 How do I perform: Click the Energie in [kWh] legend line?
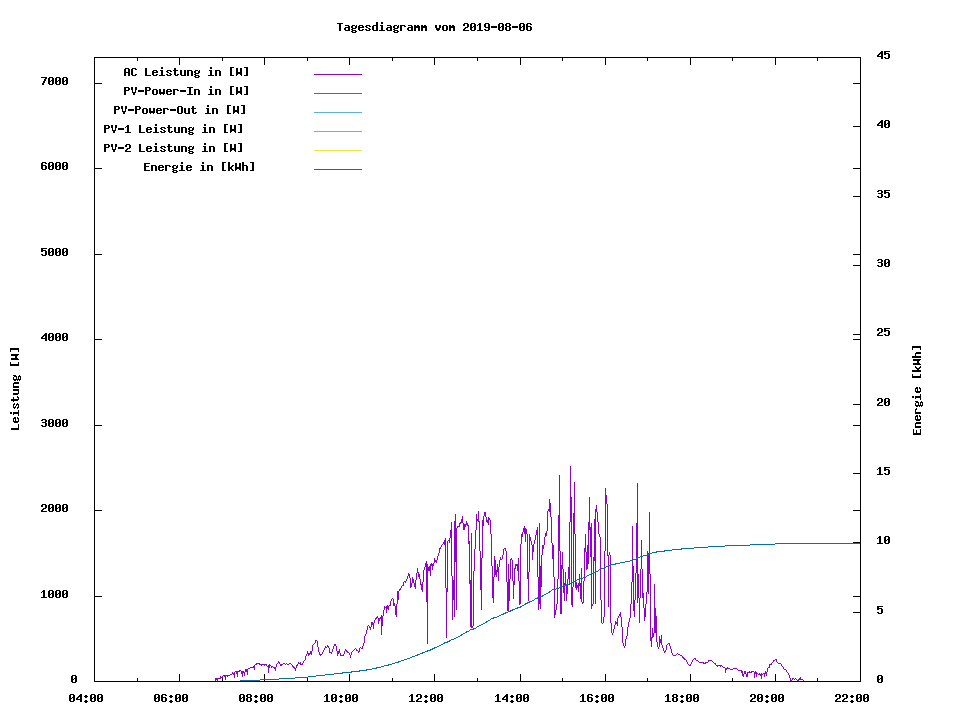pyautogui.click(x=337, y=169)
